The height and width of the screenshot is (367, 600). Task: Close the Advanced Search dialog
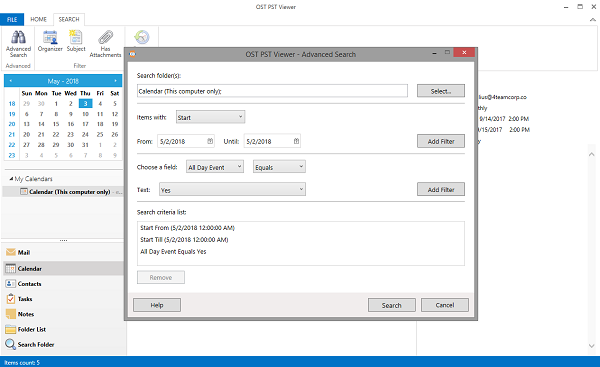pyautogui.click(x=464, y=52)
